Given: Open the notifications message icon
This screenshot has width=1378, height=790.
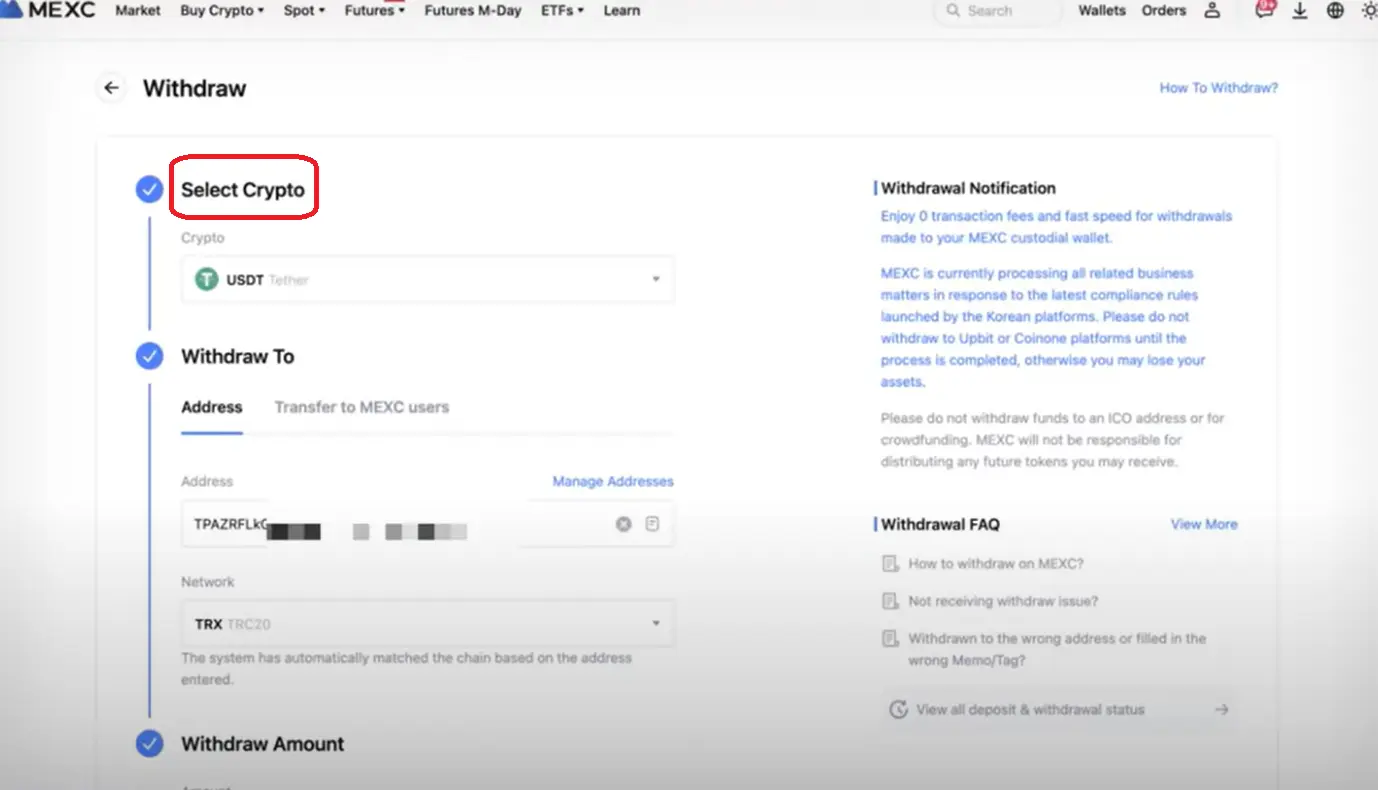Looking at the screenshot, I should [1265, 10].
